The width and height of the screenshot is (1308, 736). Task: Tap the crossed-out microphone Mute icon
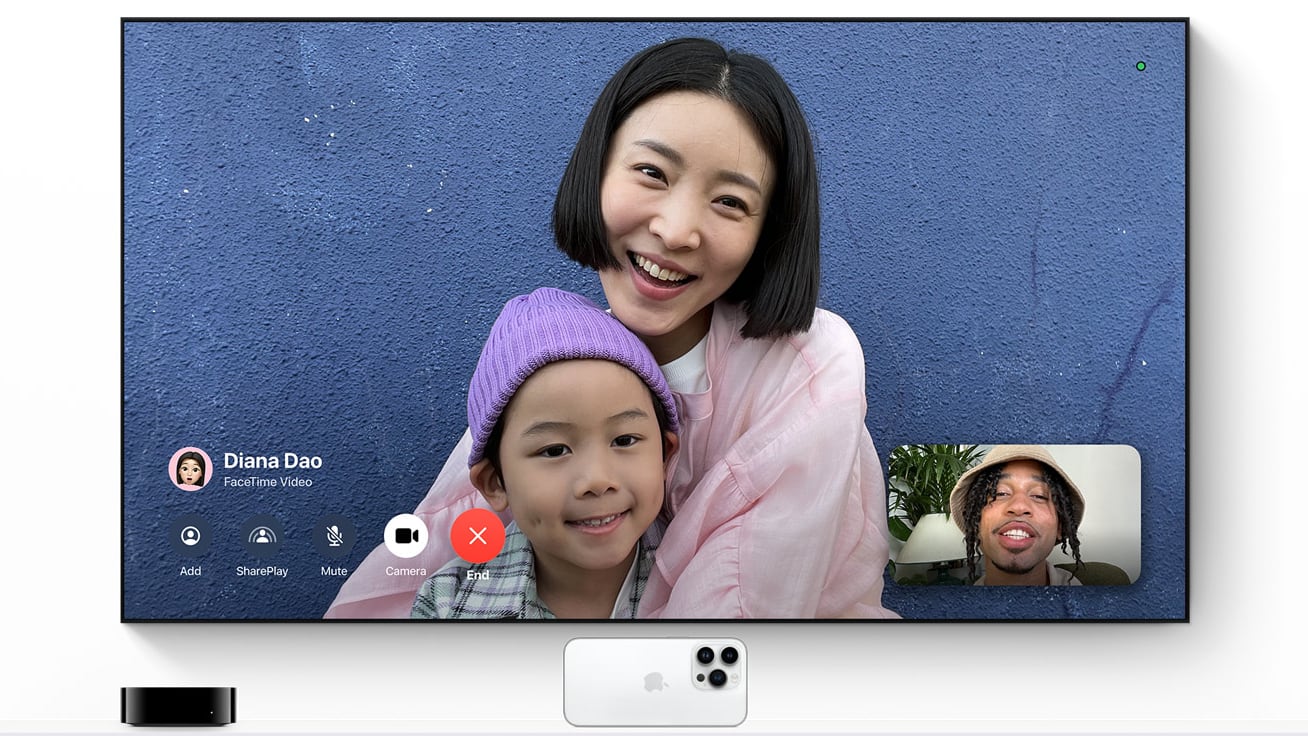tap(333, 536)
